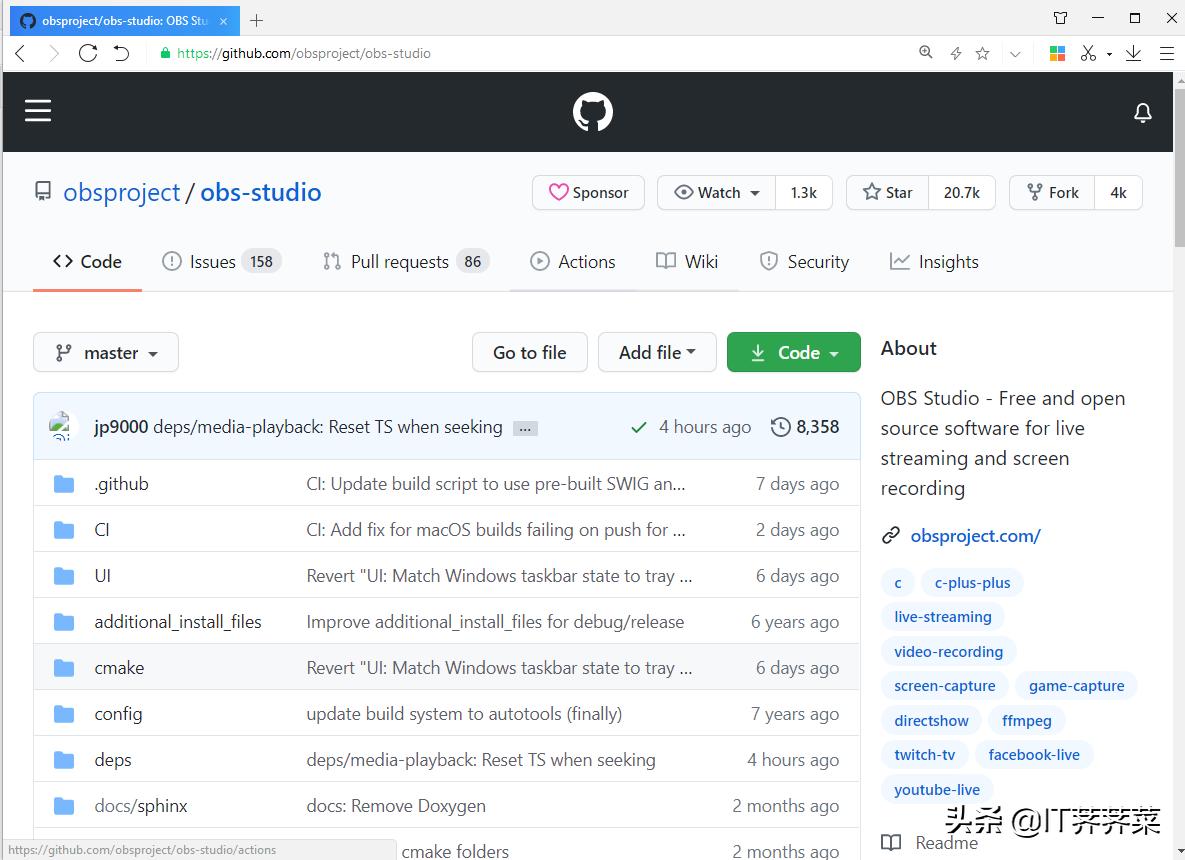Click the Sponsor heart icon
Viewport: 1185px width, 860px height.
559,192
